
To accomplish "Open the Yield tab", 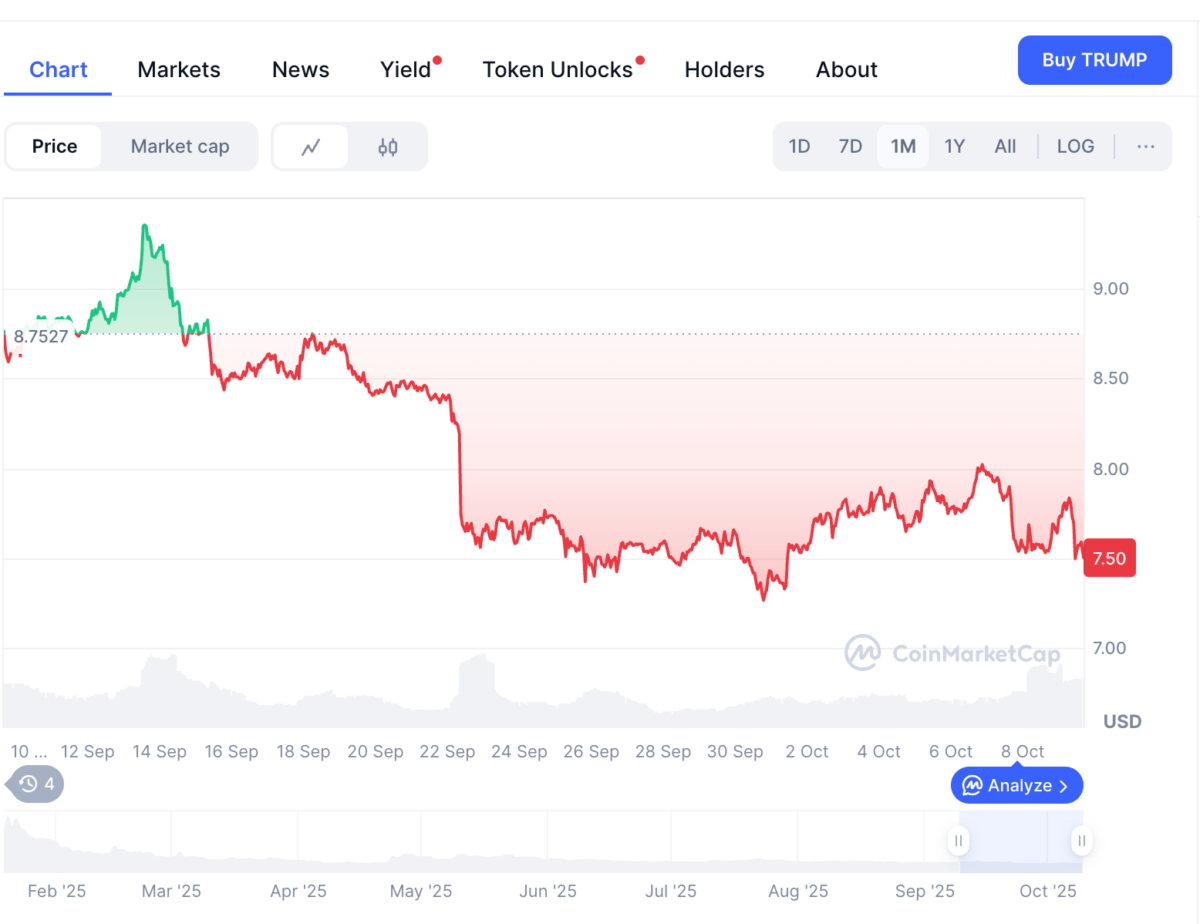I will click(405, 70).
